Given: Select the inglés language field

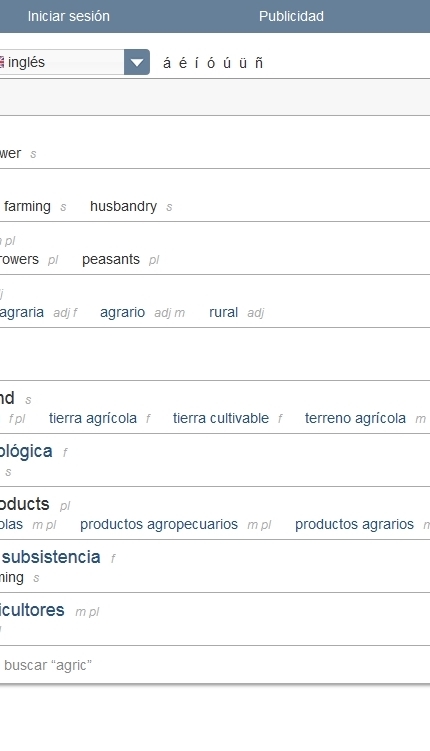Looking at the screenshot, I should [x=62, y=62].
